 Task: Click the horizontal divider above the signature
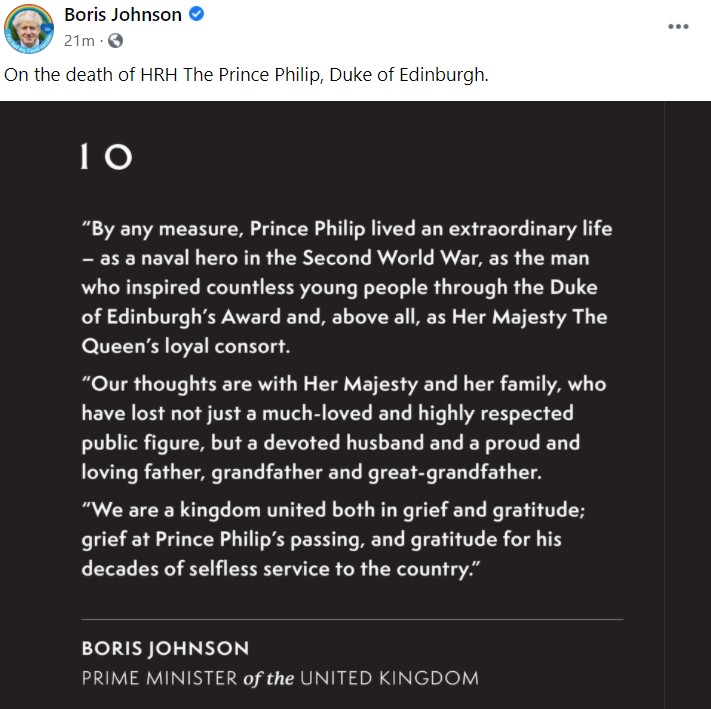click(352, 619)
